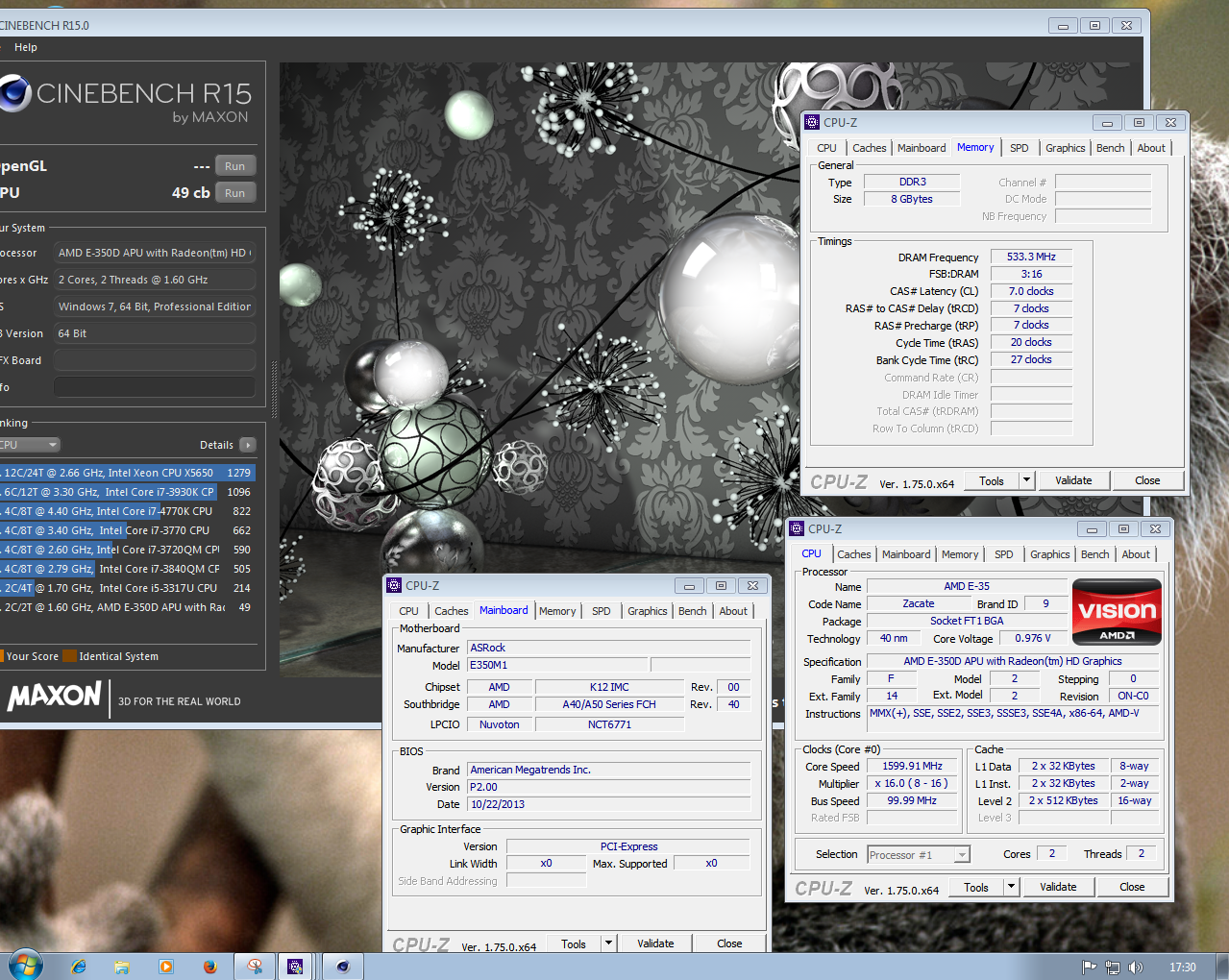
Task: Click the AMD Vision logo in CPU-Z
Action: coord(1117,611)
